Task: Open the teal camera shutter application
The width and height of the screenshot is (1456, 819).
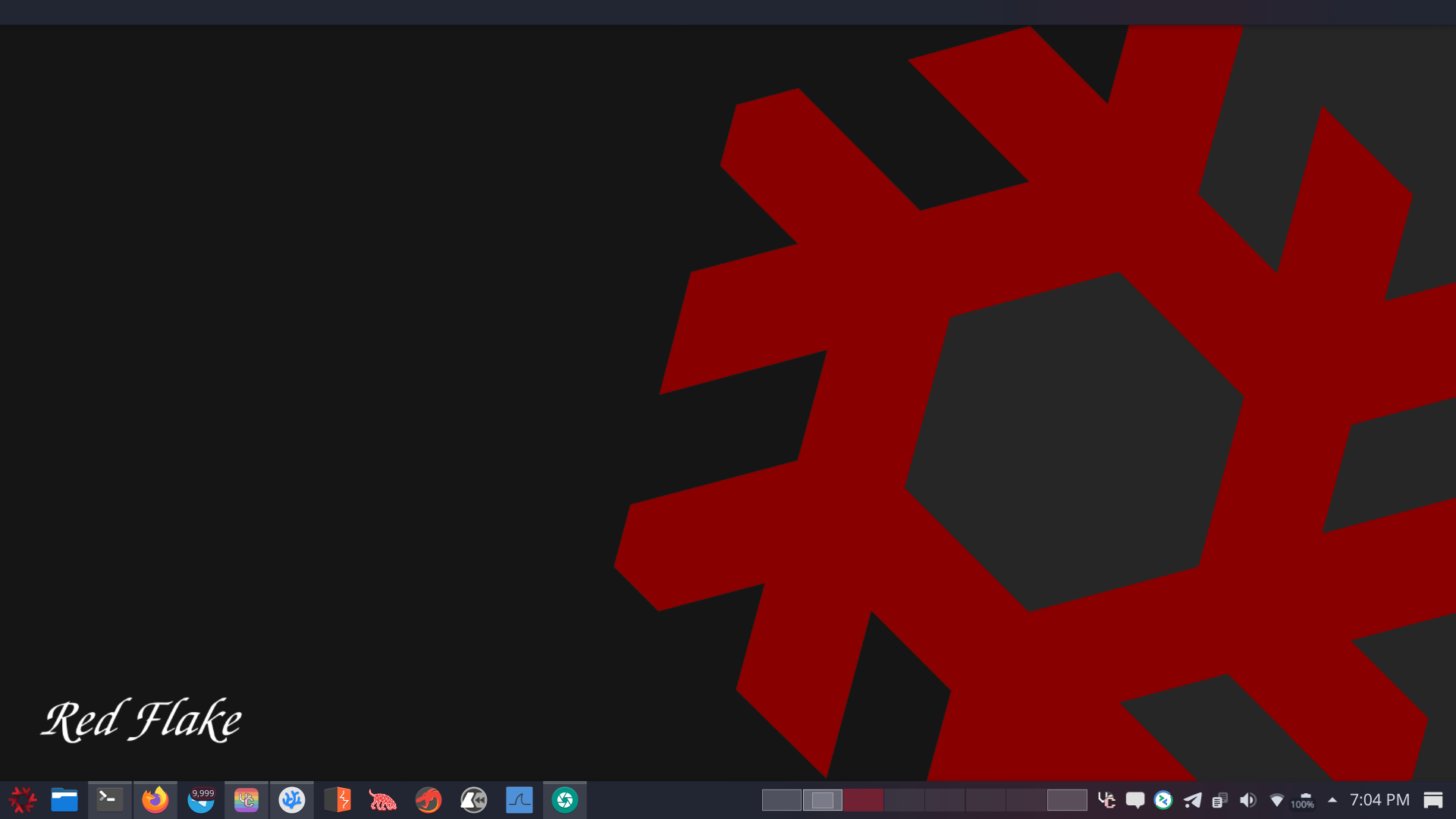Action: (565, 800)
